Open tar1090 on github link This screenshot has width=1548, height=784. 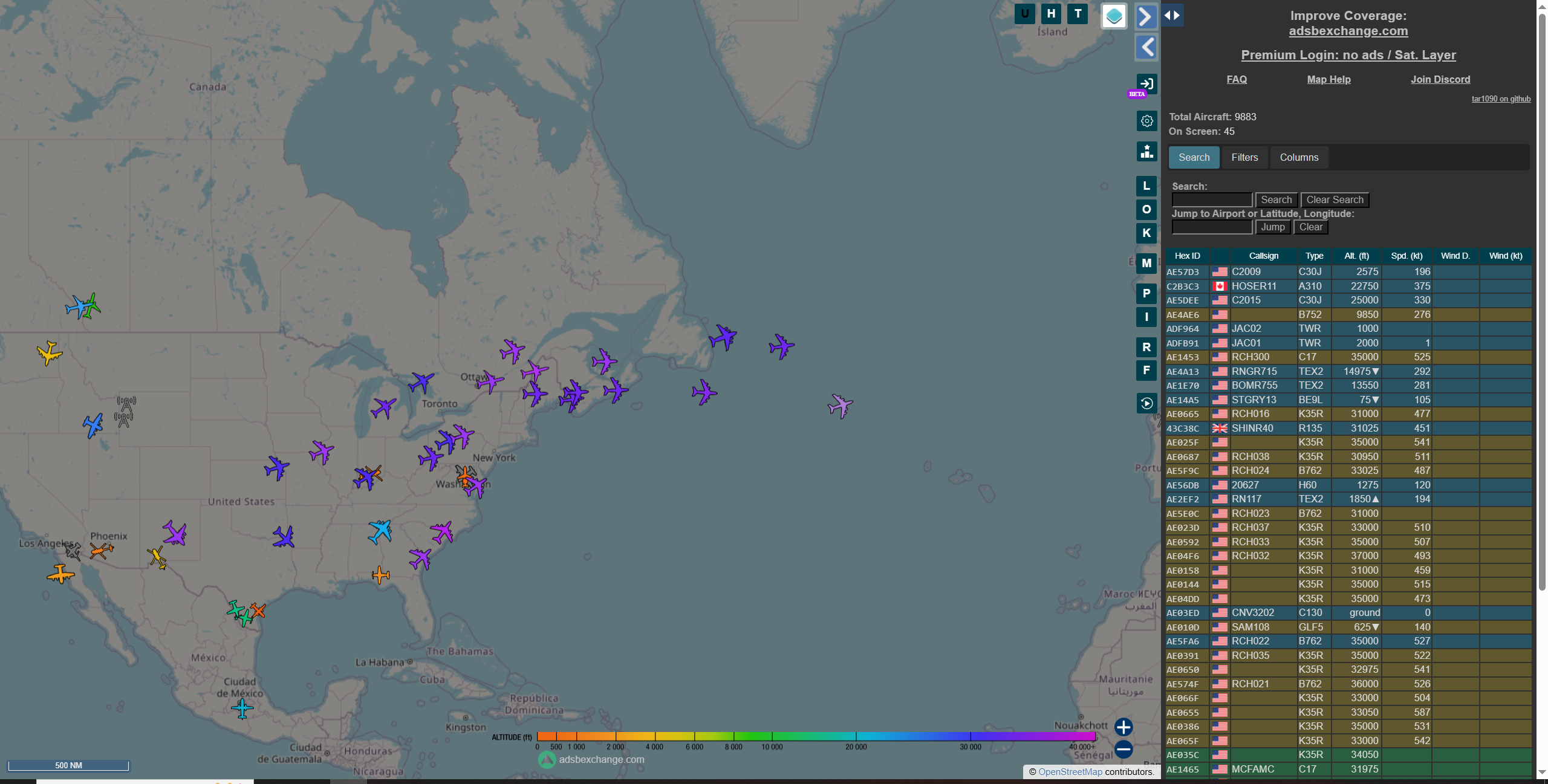click(x=1501, y=99)
